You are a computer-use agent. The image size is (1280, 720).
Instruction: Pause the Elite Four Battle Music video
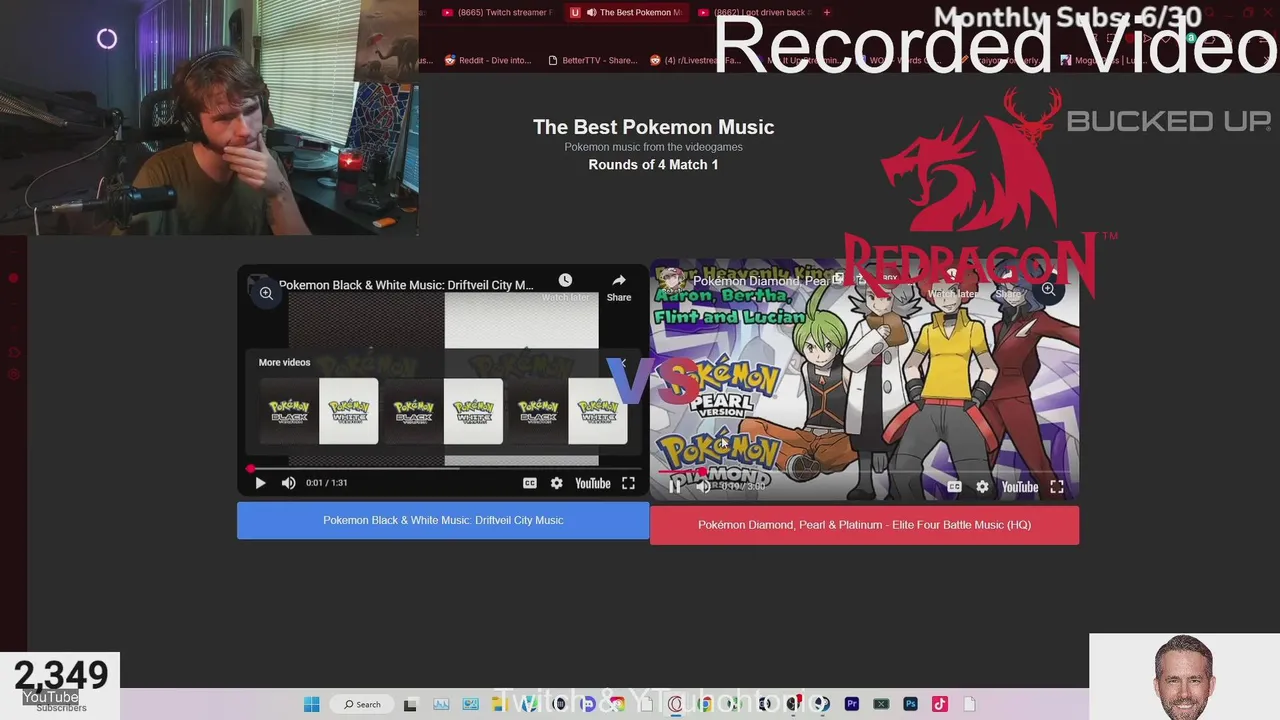[675, 487]
